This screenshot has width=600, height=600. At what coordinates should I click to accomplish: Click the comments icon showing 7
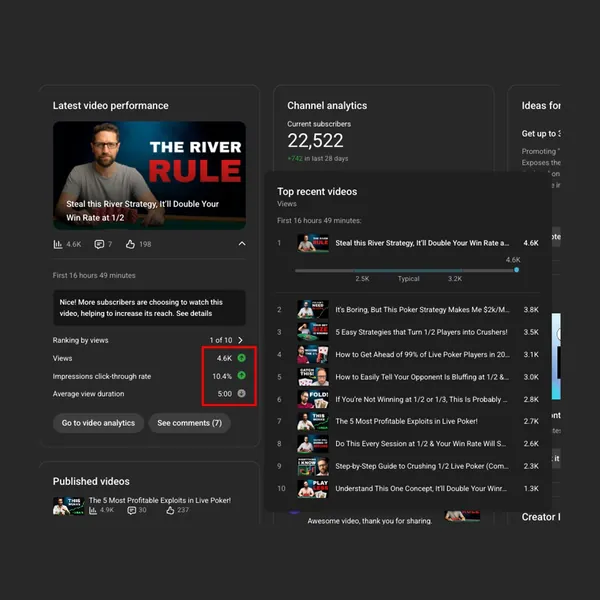[99, 244]
